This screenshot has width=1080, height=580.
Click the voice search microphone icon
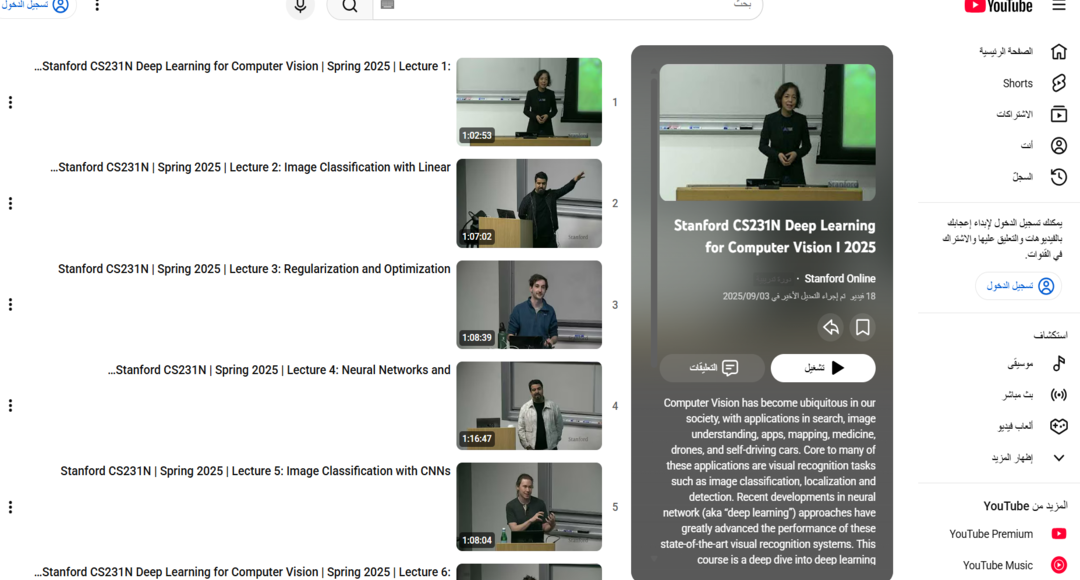tap(300, 6)
